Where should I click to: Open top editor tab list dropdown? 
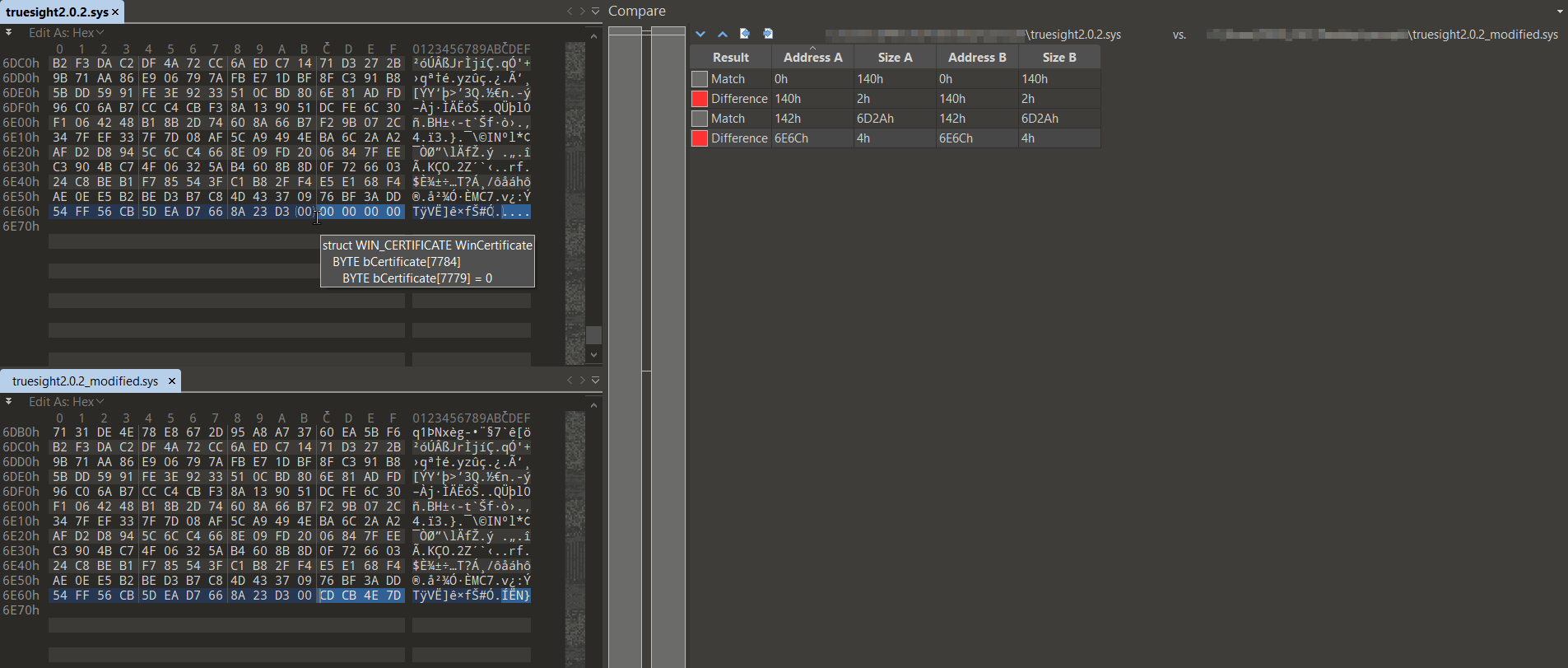pyautogui.click(x=596, y=12)
